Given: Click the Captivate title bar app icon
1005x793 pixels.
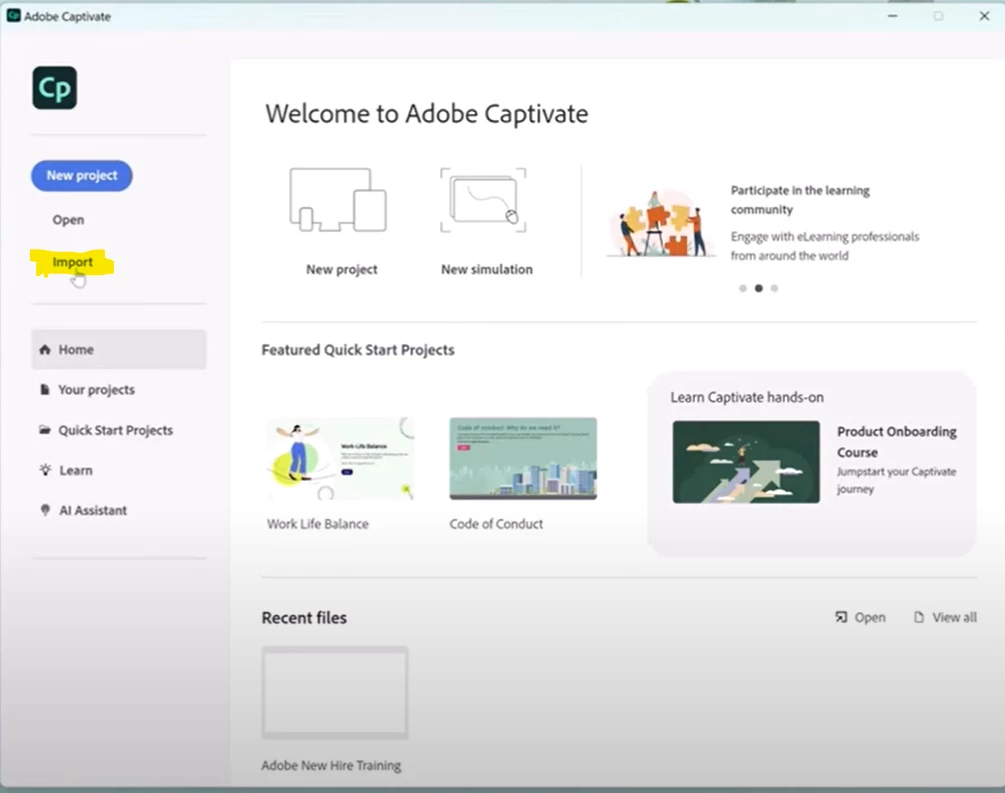Looking at the screenshot, I should [x=13, y=16].
